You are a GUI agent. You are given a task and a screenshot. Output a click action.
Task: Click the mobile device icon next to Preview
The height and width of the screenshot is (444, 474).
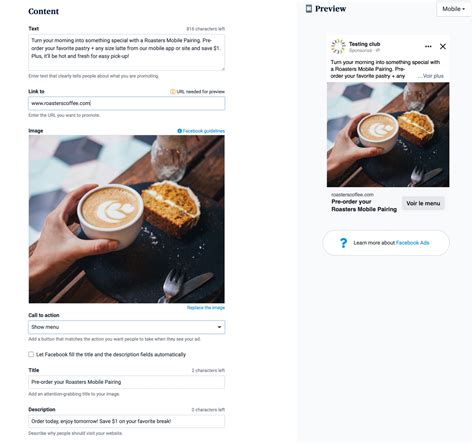[x=309, y=9]
